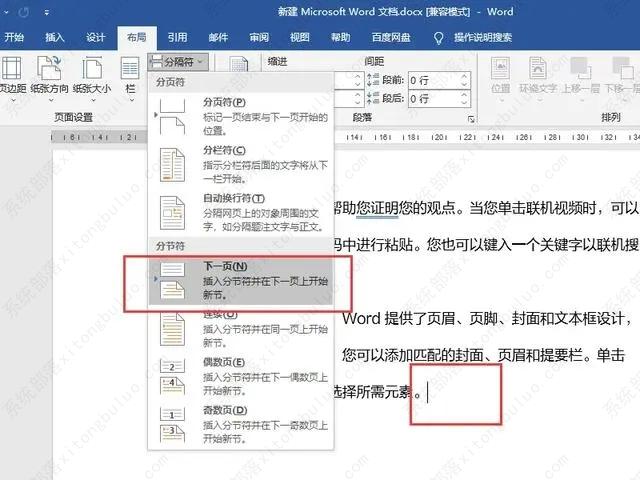
Task: Click the 段后 spacing icon
Action: [x=373, y=98]
